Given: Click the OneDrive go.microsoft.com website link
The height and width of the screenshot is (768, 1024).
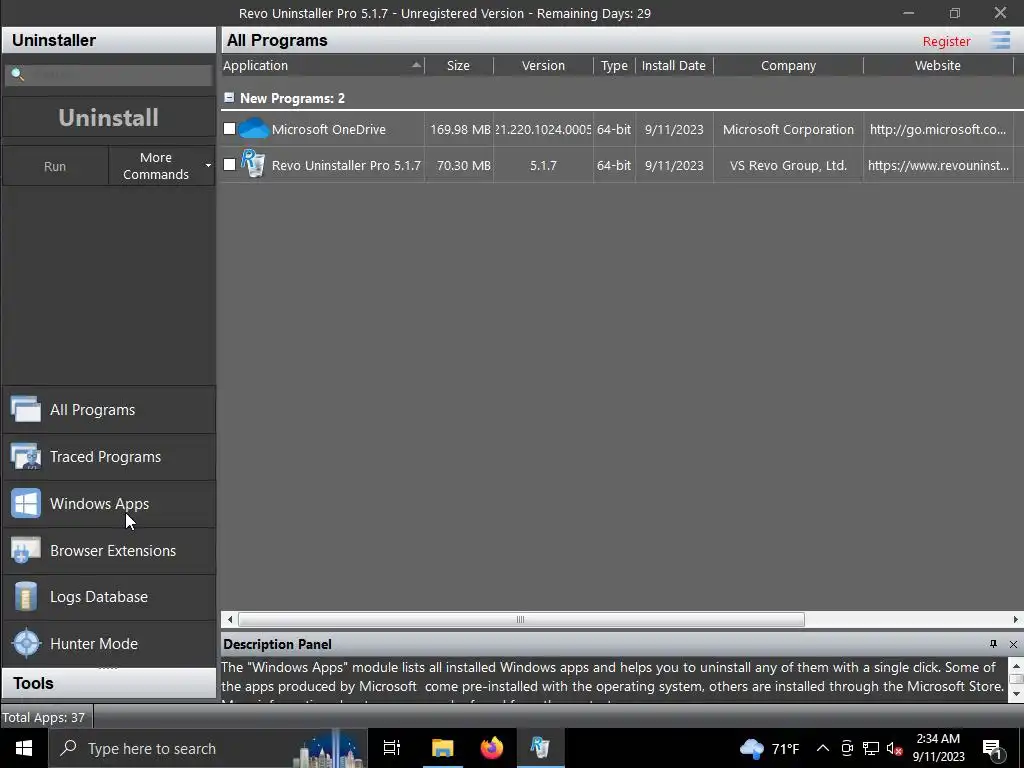Looking at the screenshot, I should click(x=938, y=129).
